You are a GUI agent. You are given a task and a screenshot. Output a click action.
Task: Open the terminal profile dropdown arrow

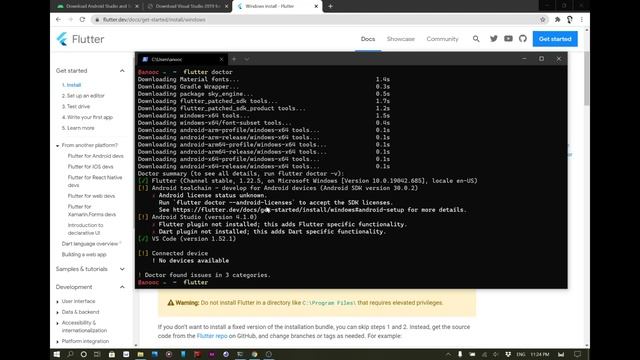click(247, 59)
